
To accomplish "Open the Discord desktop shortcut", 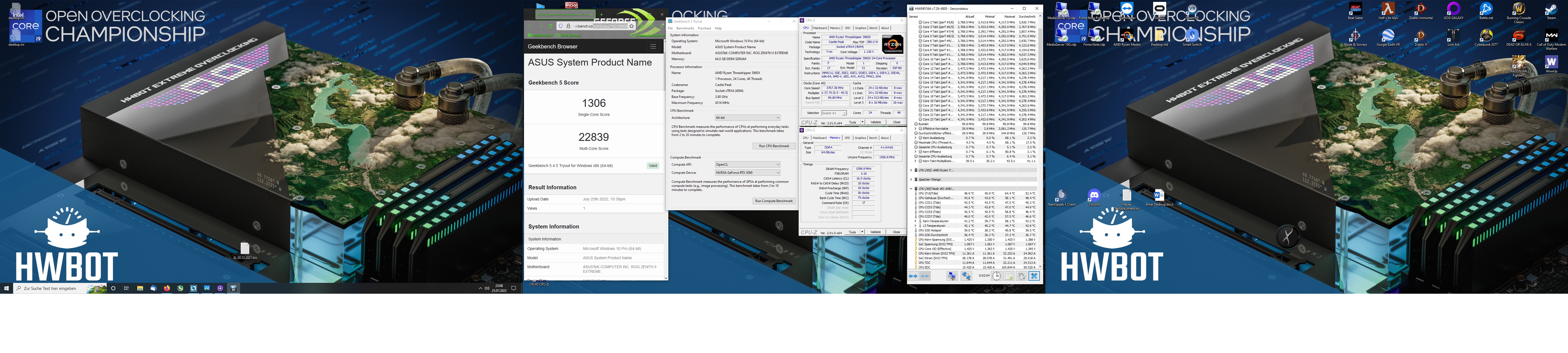I will pyautogui.click(x=1094, y=198).
